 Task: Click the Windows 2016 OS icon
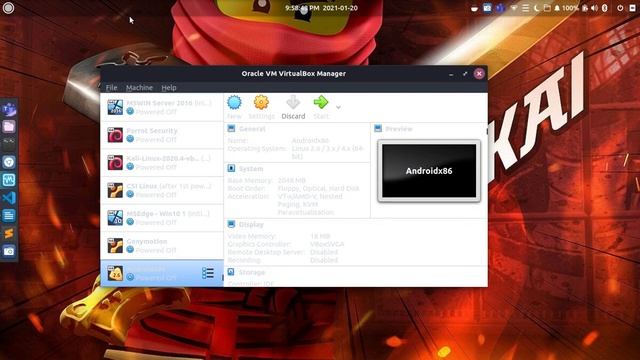click(115, 107)
